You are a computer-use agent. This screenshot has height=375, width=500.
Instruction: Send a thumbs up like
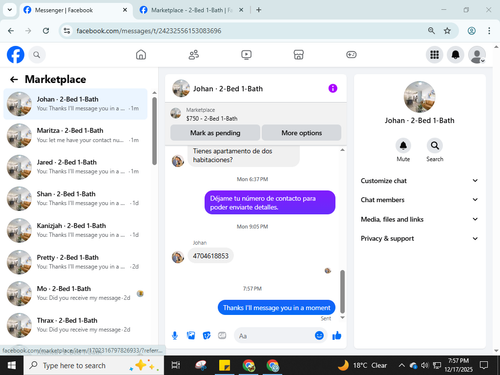(x=337, y=335)
